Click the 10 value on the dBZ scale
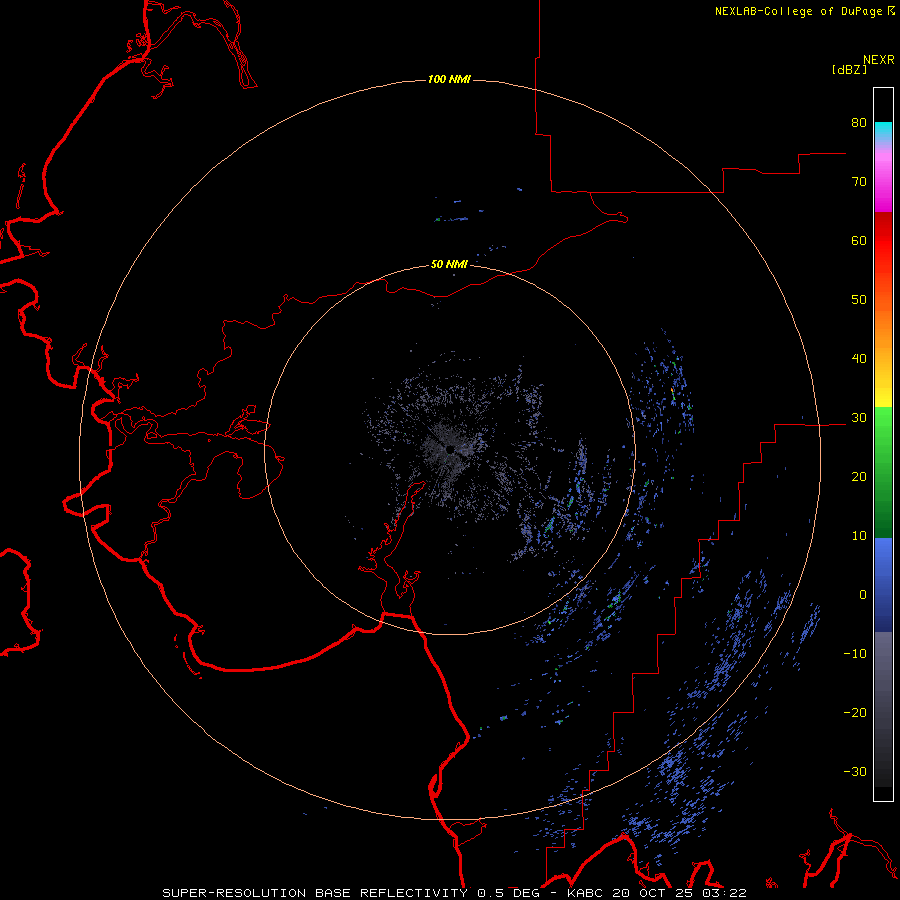Viewport: 900px width, 900px height. pyautogui.click(x=859, y=536)
